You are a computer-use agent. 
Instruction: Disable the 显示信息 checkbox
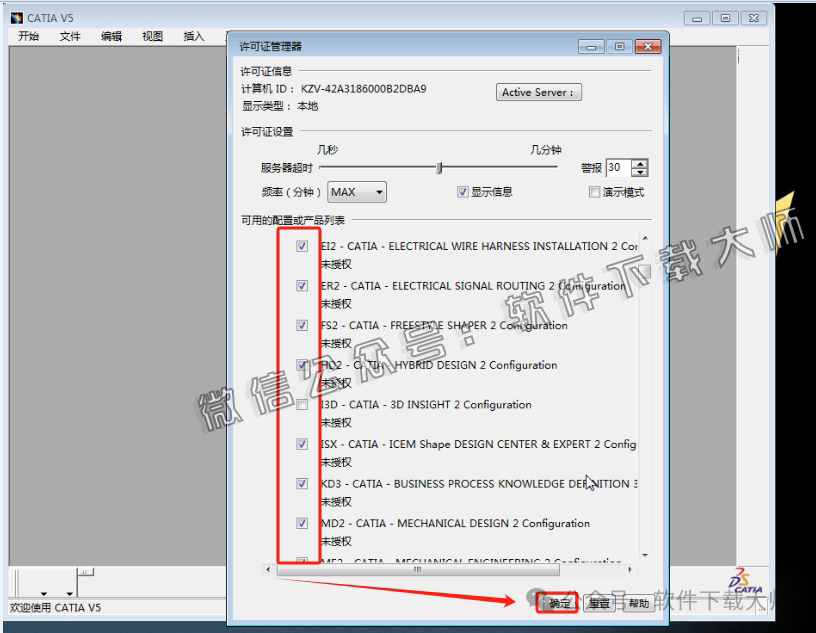[x=463, y=191]
